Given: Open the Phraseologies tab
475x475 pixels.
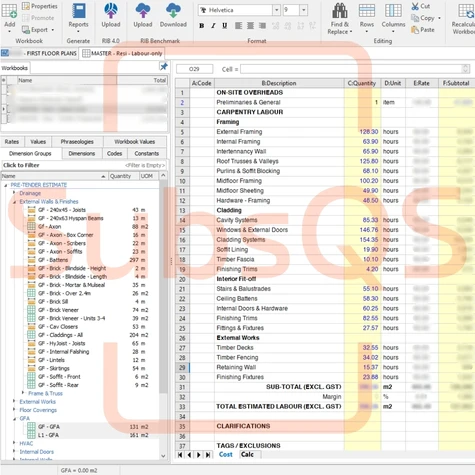Looking at the screenshot, I should pos(77,142).
